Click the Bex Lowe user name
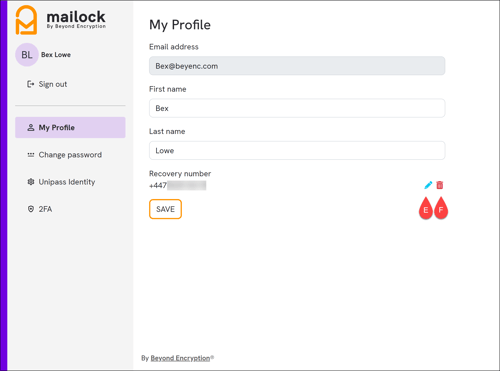This screenshot has width=500, height=371. point(56,55)
